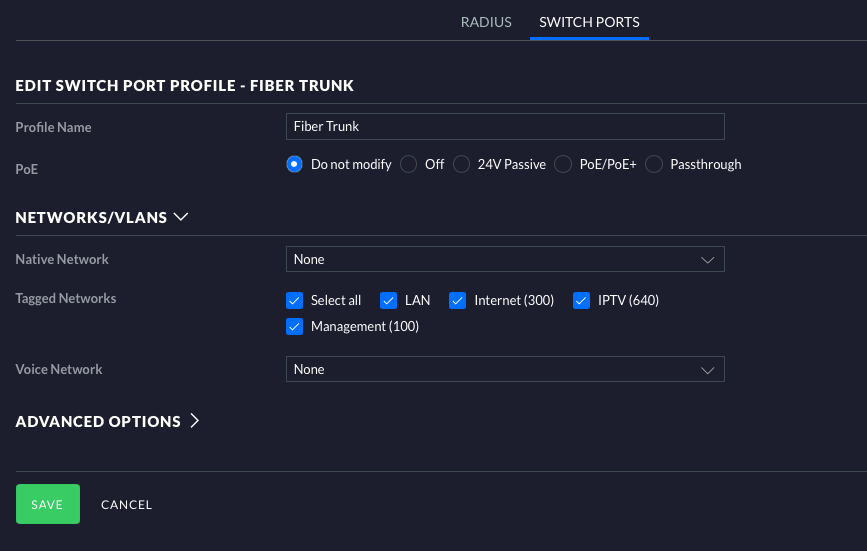Screen dimensions: 867x551
Task: Select the PoE/PoE+ radio button
Action: coord(563,164)
